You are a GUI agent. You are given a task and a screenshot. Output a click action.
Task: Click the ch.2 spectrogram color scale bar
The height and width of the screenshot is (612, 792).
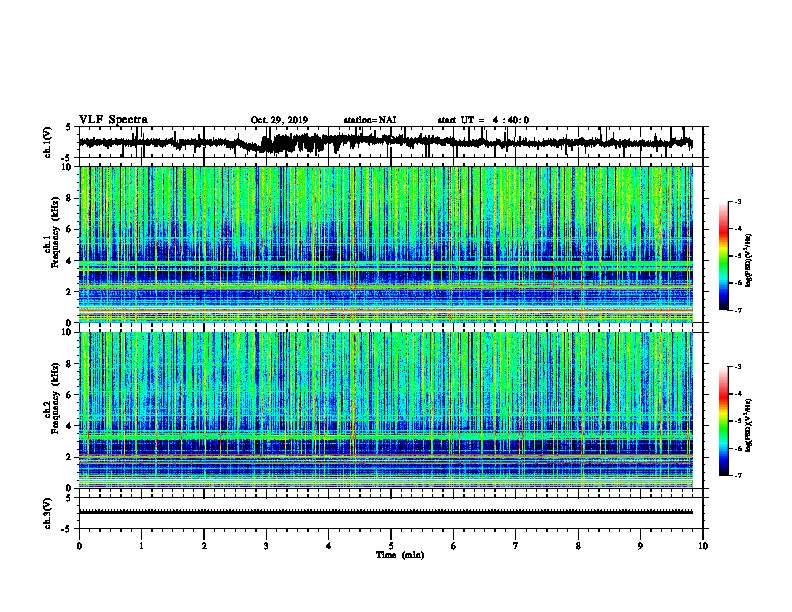click(x=723, y=421)
